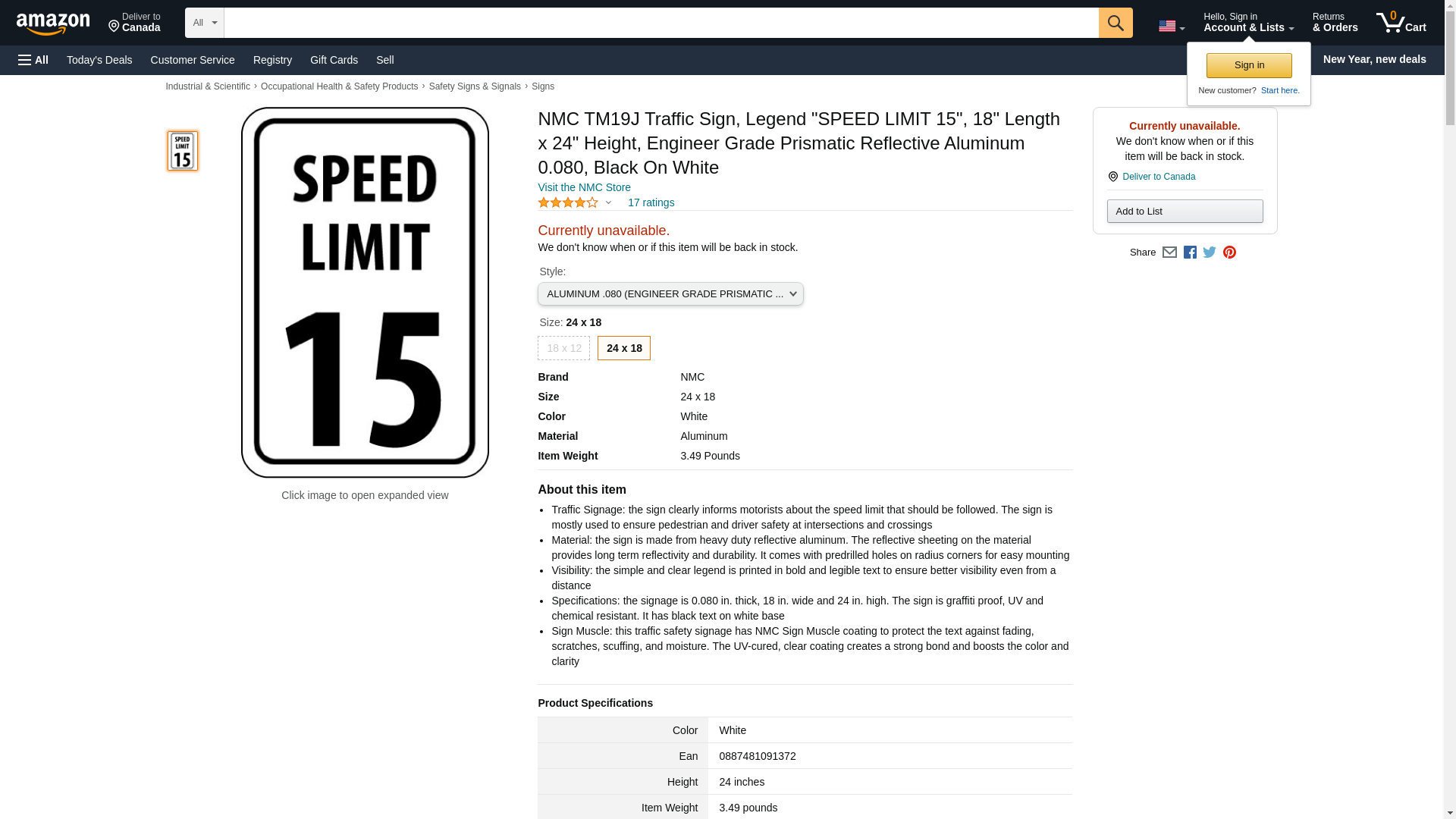Select the 18 x 12 size option

click(x=563, y=348)
